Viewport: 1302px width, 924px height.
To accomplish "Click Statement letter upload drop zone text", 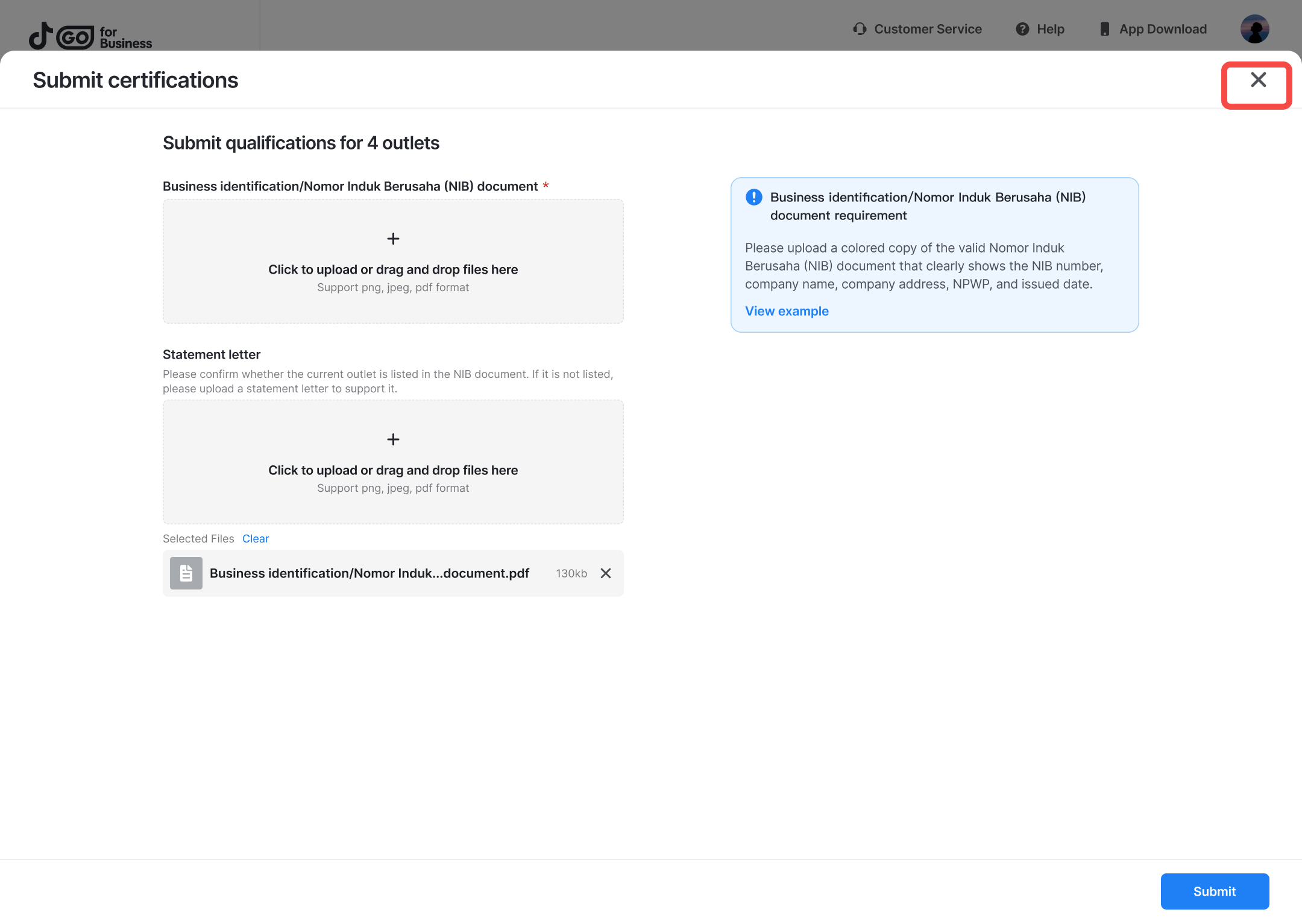I will (x=393, y=470).
